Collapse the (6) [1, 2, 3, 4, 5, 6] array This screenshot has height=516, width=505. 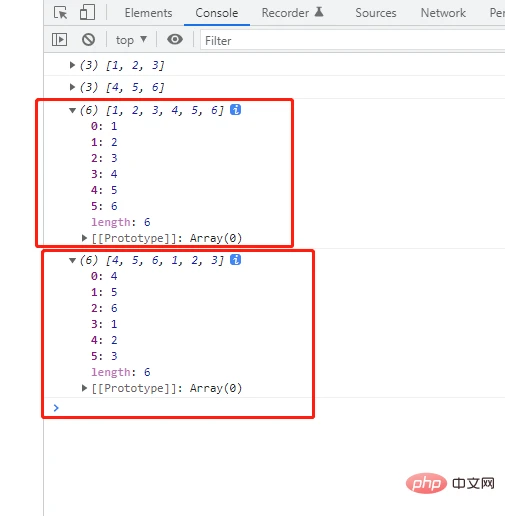(72, 110)
